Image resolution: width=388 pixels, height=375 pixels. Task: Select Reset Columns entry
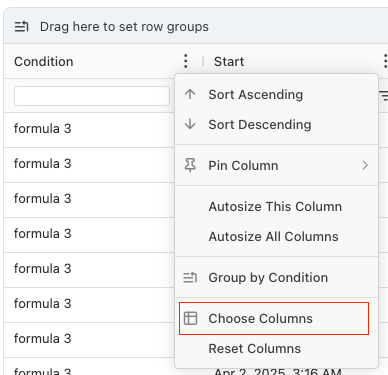[x=277, y=348]
